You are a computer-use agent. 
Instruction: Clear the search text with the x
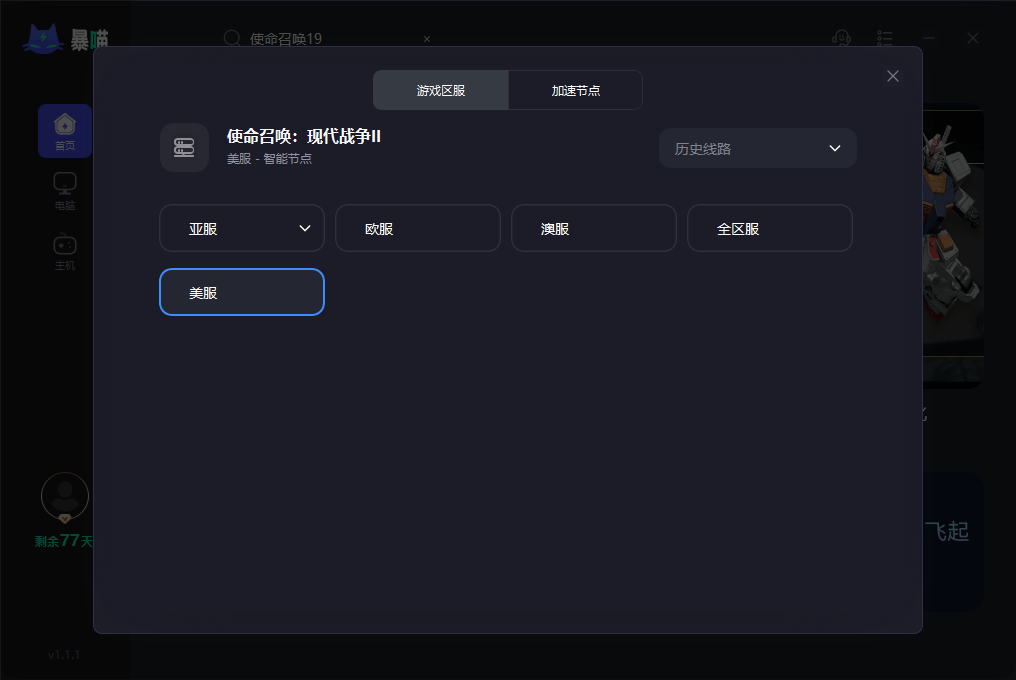[x=427, y=39]
